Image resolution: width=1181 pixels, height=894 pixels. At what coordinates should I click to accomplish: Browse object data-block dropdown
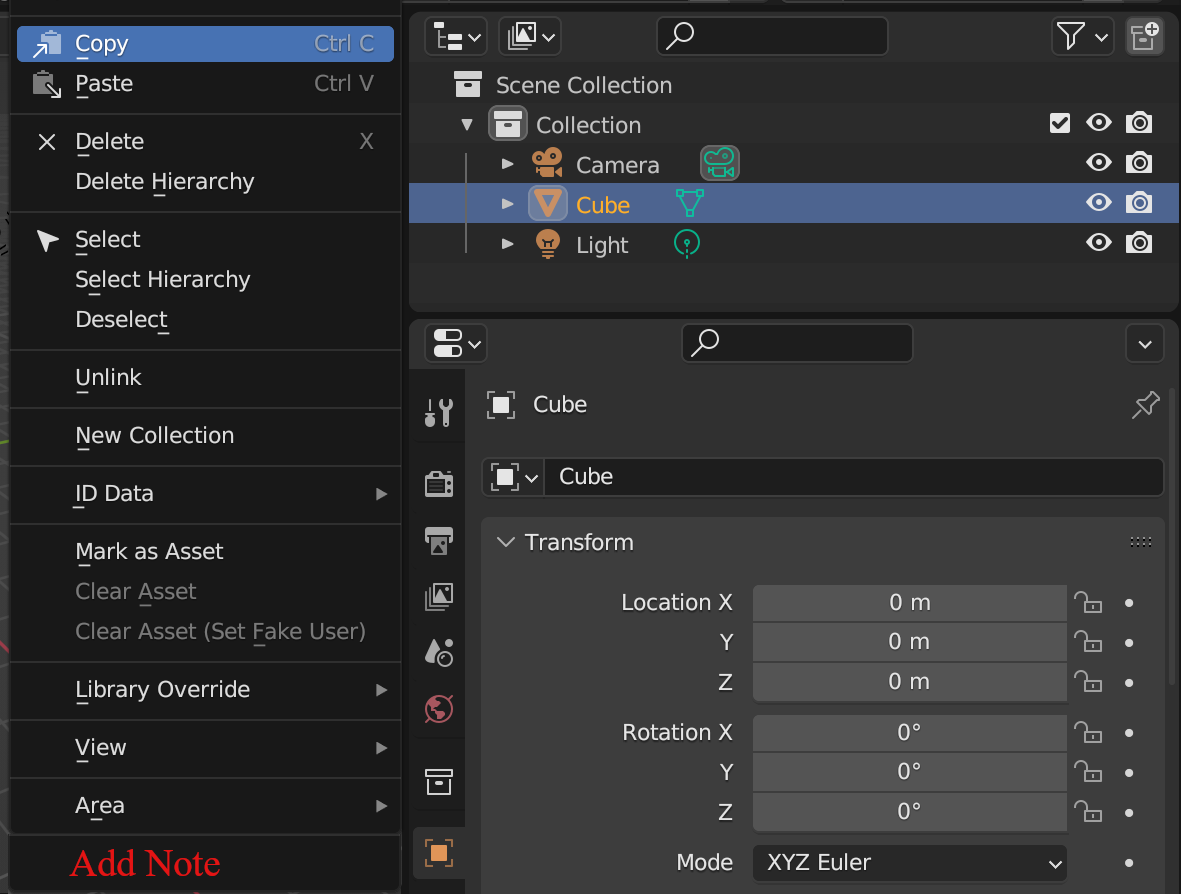(513, 477)
